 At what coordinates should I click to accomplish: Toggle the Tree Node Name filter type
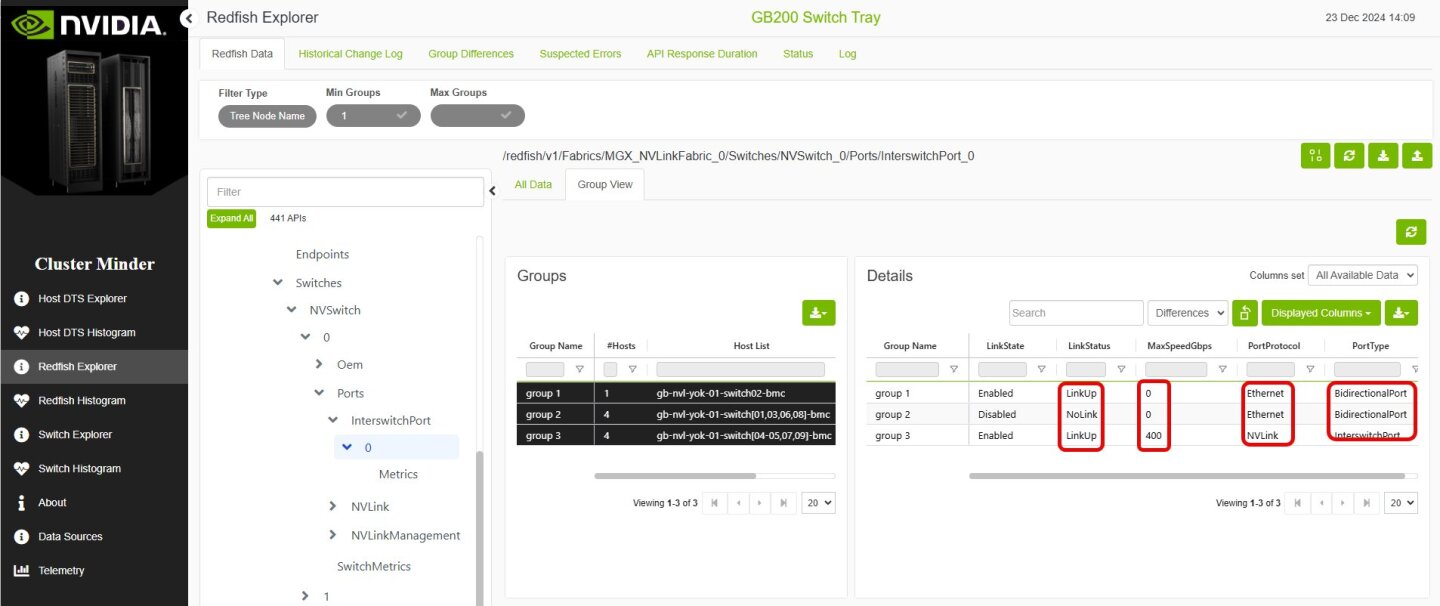pos(267,116)
